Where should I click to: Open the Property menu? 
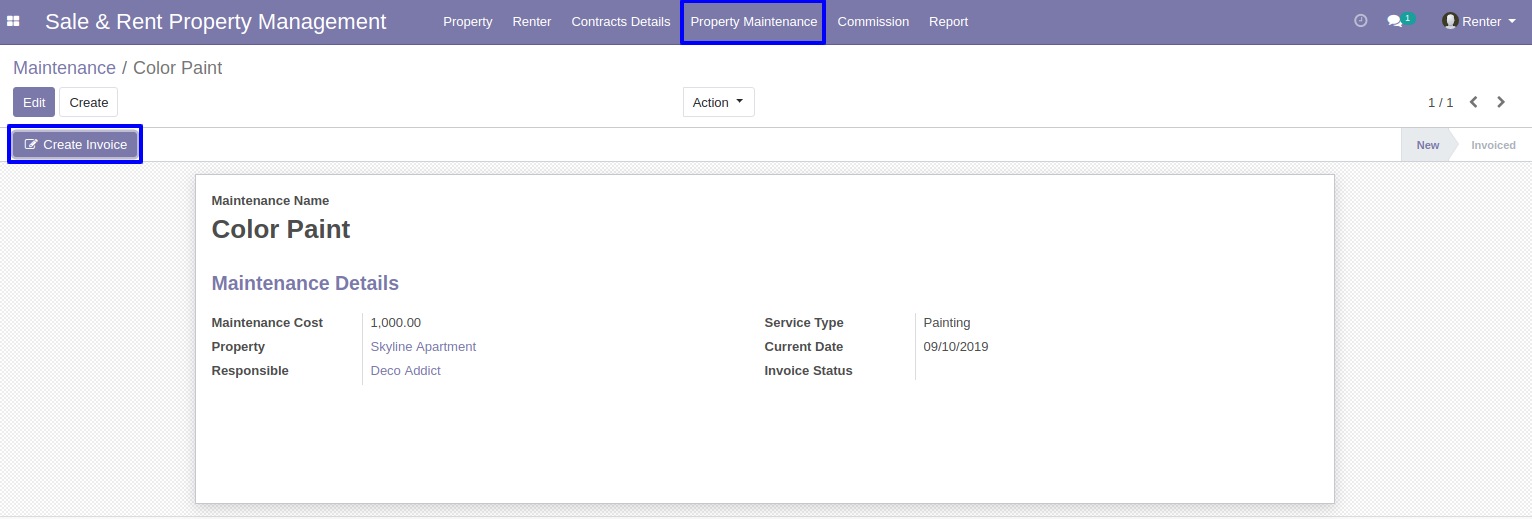[468, 22]
